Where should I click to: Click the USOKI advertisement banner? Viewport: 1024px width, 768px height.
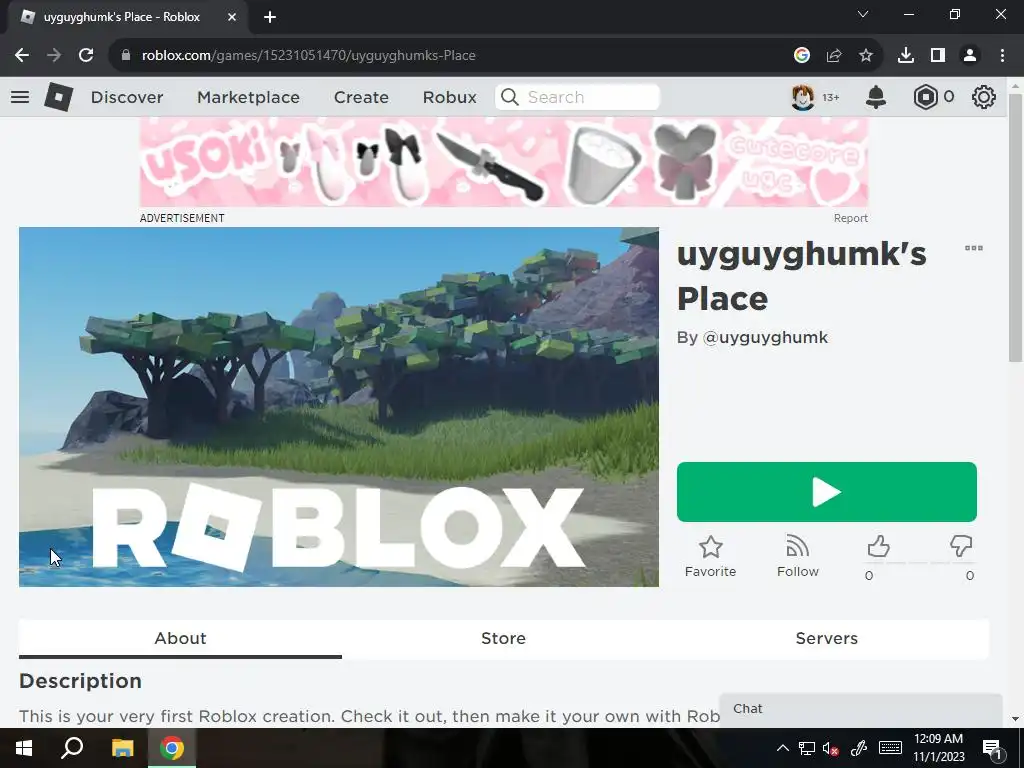[504, 162]
